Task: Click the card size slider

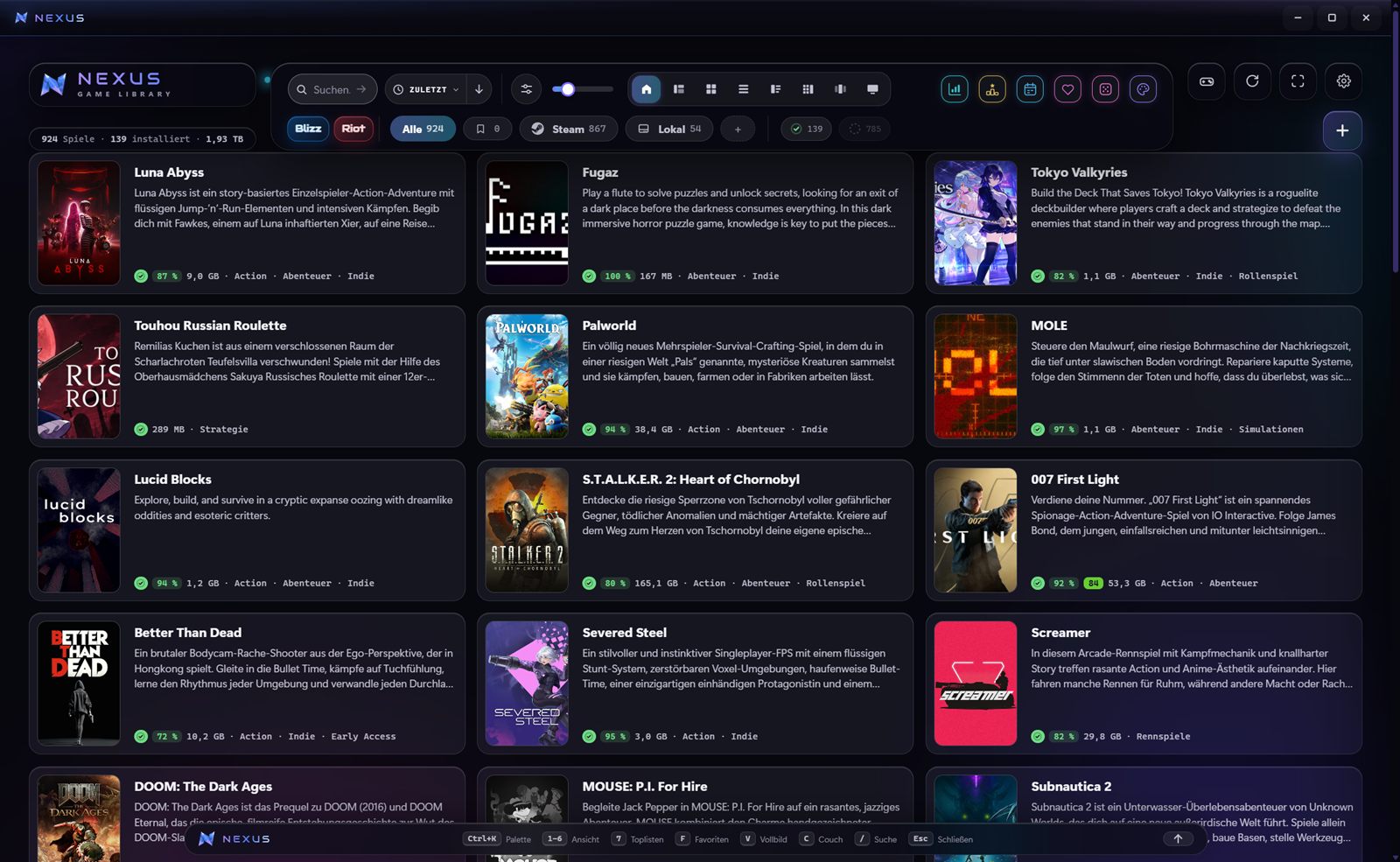Action: (583, 89)
